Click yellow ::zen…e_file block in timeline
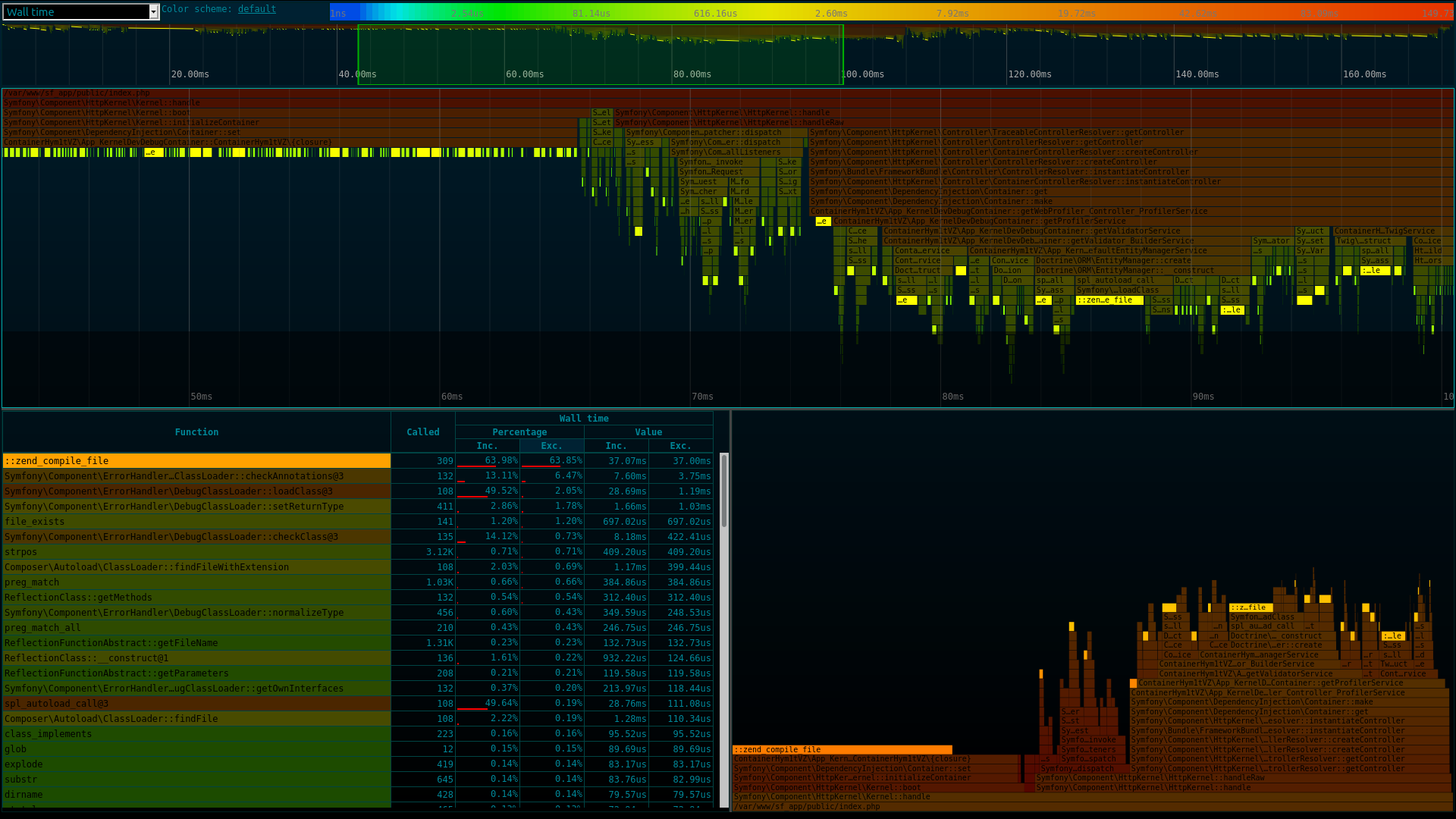The image size is (1456, 819). [x=1109, y=300]
